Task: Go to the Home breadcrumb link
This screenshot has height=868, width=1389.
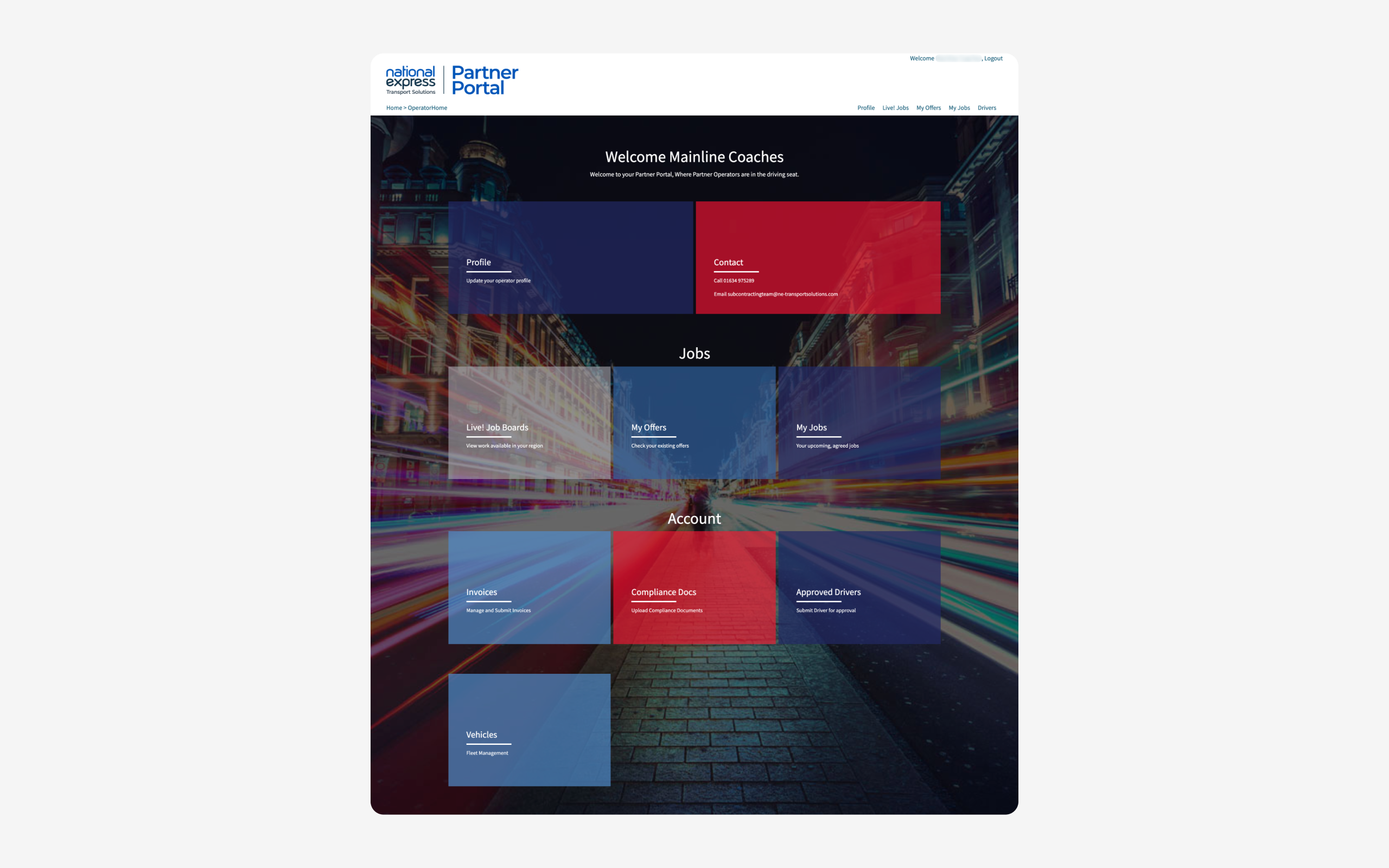Action: (x=394, y=108)
